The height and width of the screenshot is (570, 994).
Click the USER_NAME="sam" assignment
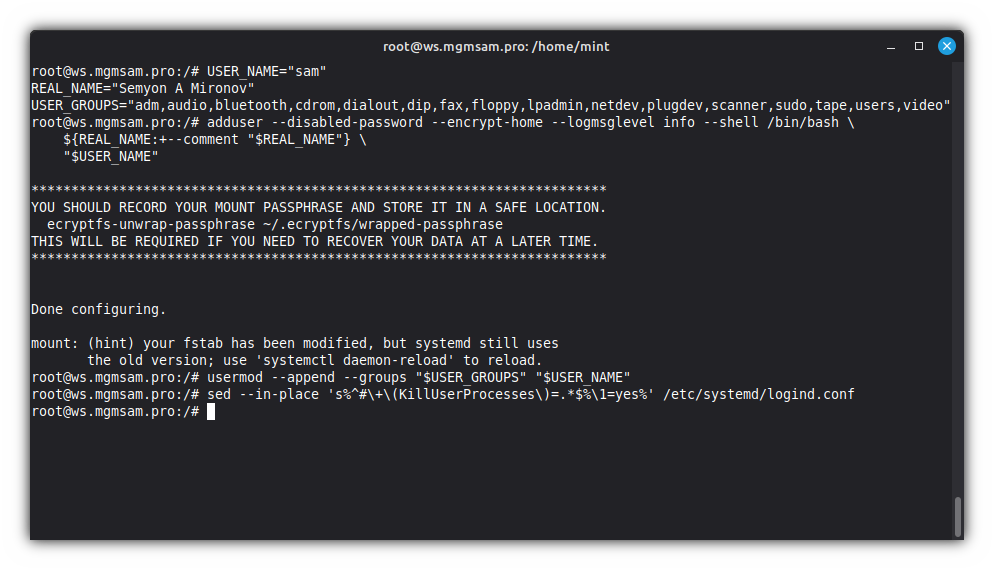[x=267, y=71]
